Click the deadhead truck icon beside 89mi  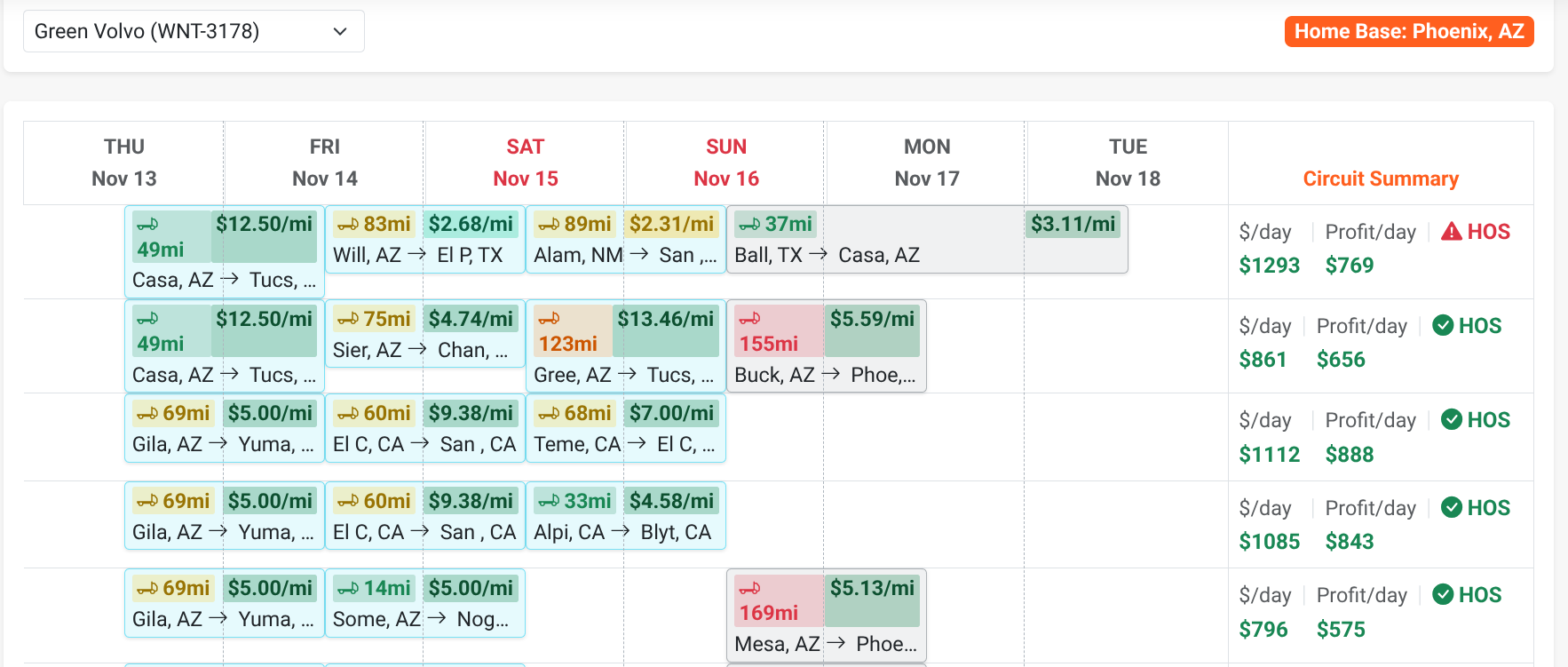(x=550, y=225)
